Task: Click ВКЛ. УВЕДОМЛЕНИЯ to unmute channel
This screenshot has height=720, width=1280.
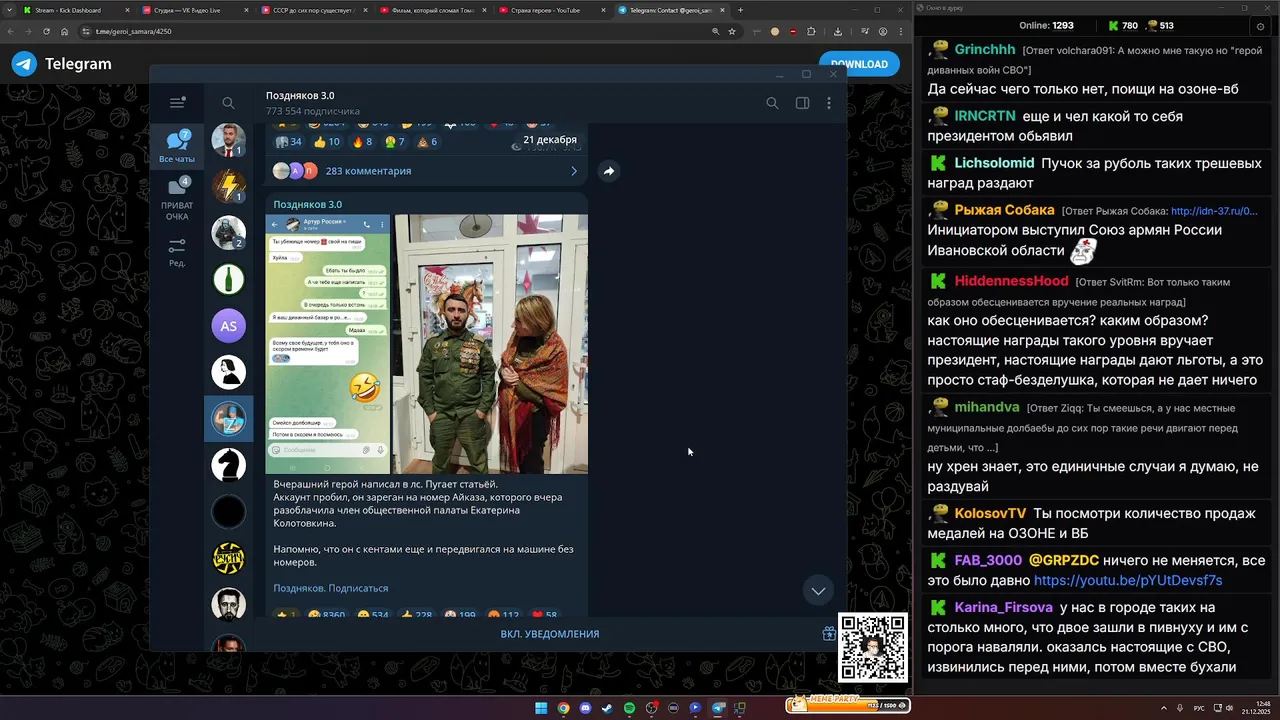Action: point(550,634)
